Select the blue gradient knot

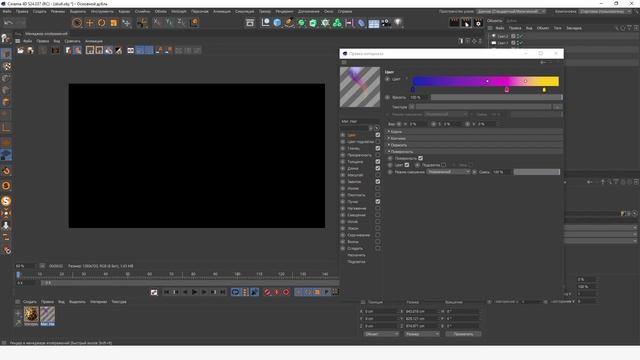point(413,89)
